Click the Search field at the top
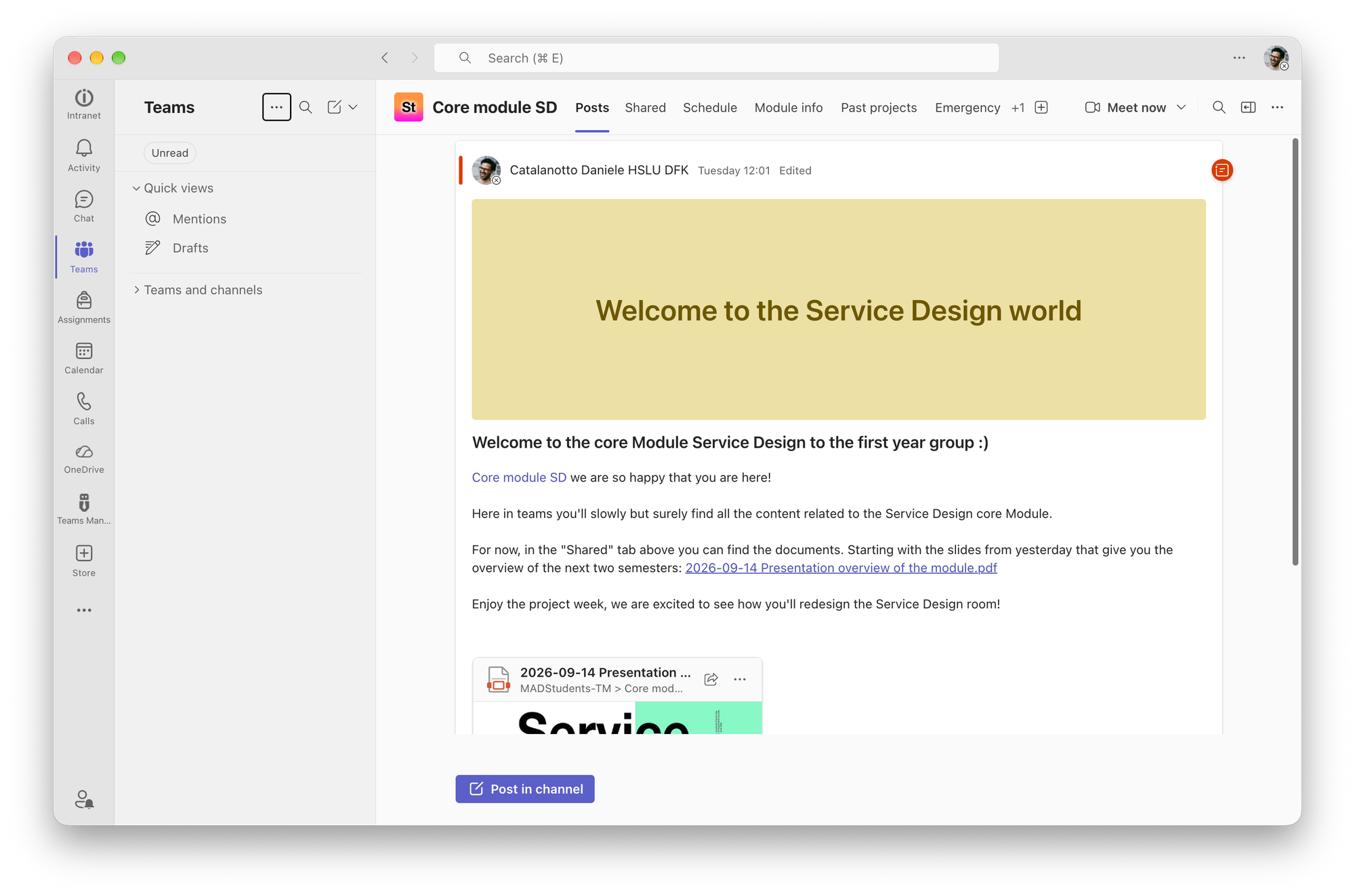Viewport: 1355px width, 896px height. click(x=716, y=58)
